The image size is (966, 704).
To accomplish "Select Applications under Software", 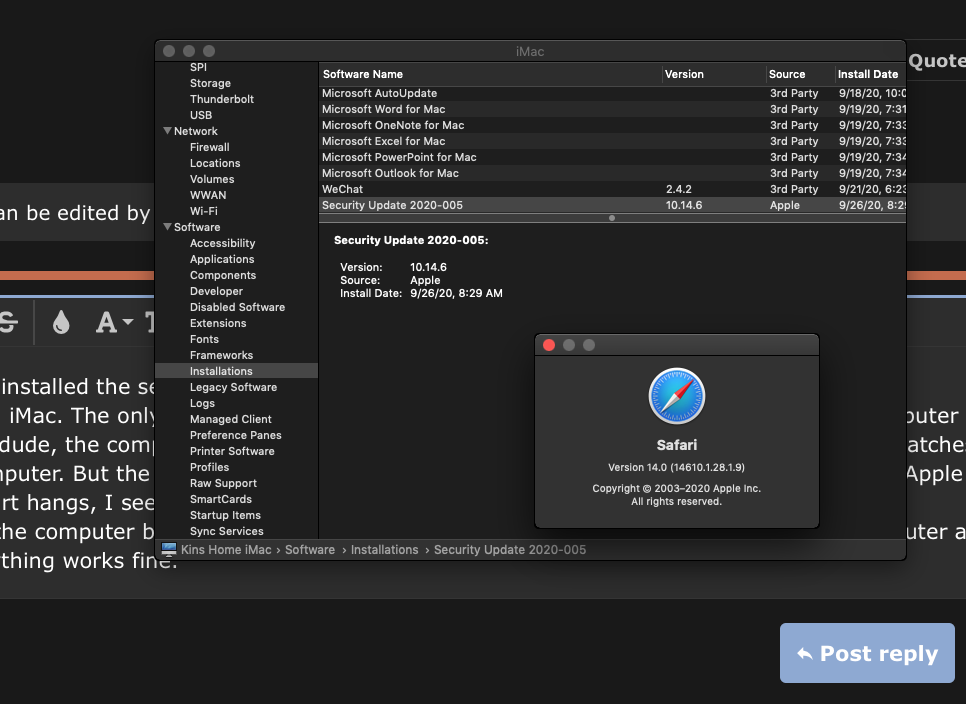I will pyautogui.click(x=222, y=259).
